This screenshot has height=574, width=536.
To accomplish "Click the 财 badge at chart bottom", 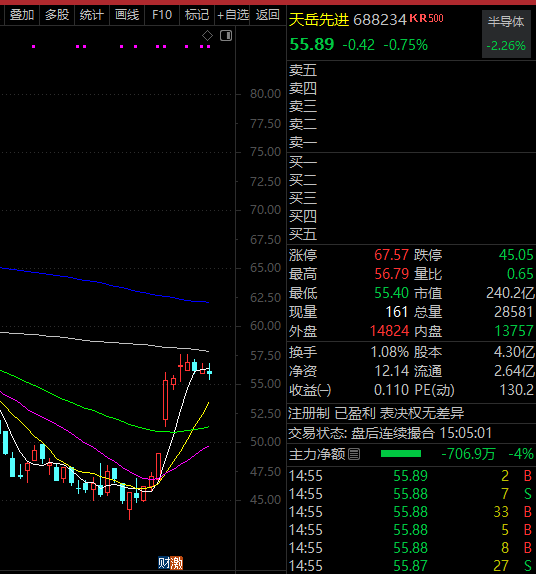I will (164, 563).
